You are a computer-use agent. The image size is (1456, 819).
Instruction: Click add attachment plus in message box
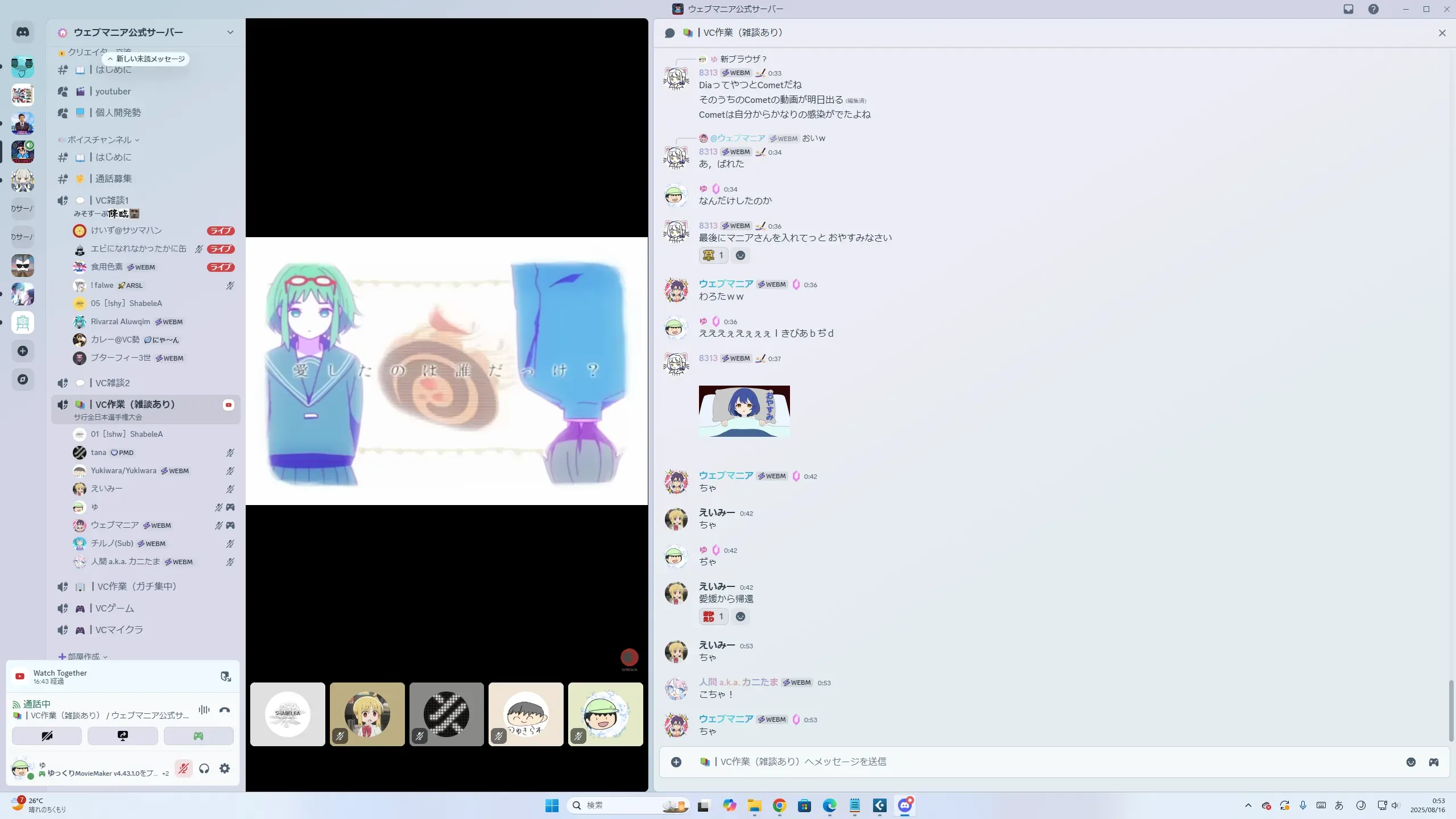point(676,762)
